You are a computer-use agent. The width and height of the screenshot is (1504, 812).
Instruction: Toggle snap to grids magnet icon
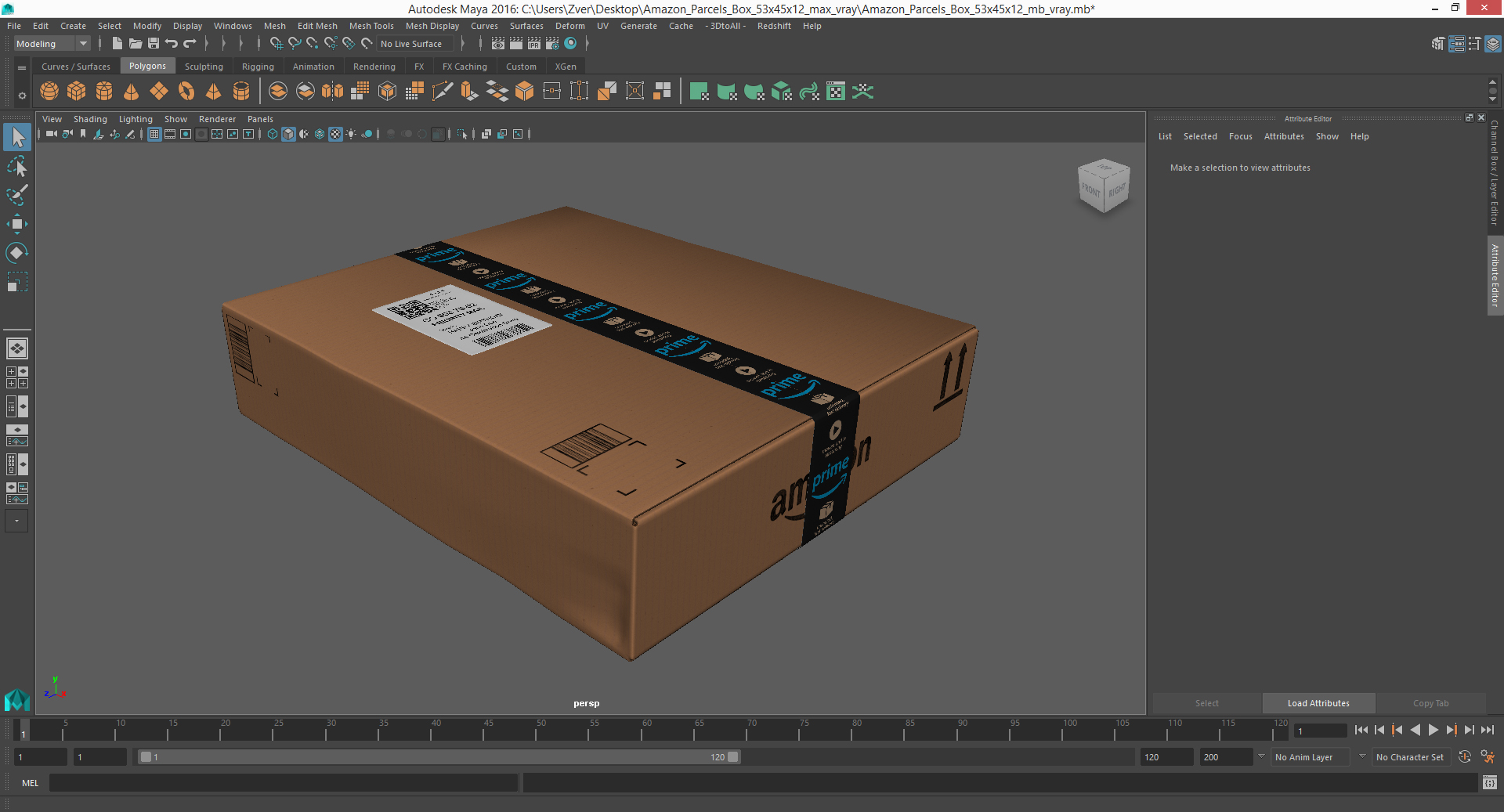point(277,44)
